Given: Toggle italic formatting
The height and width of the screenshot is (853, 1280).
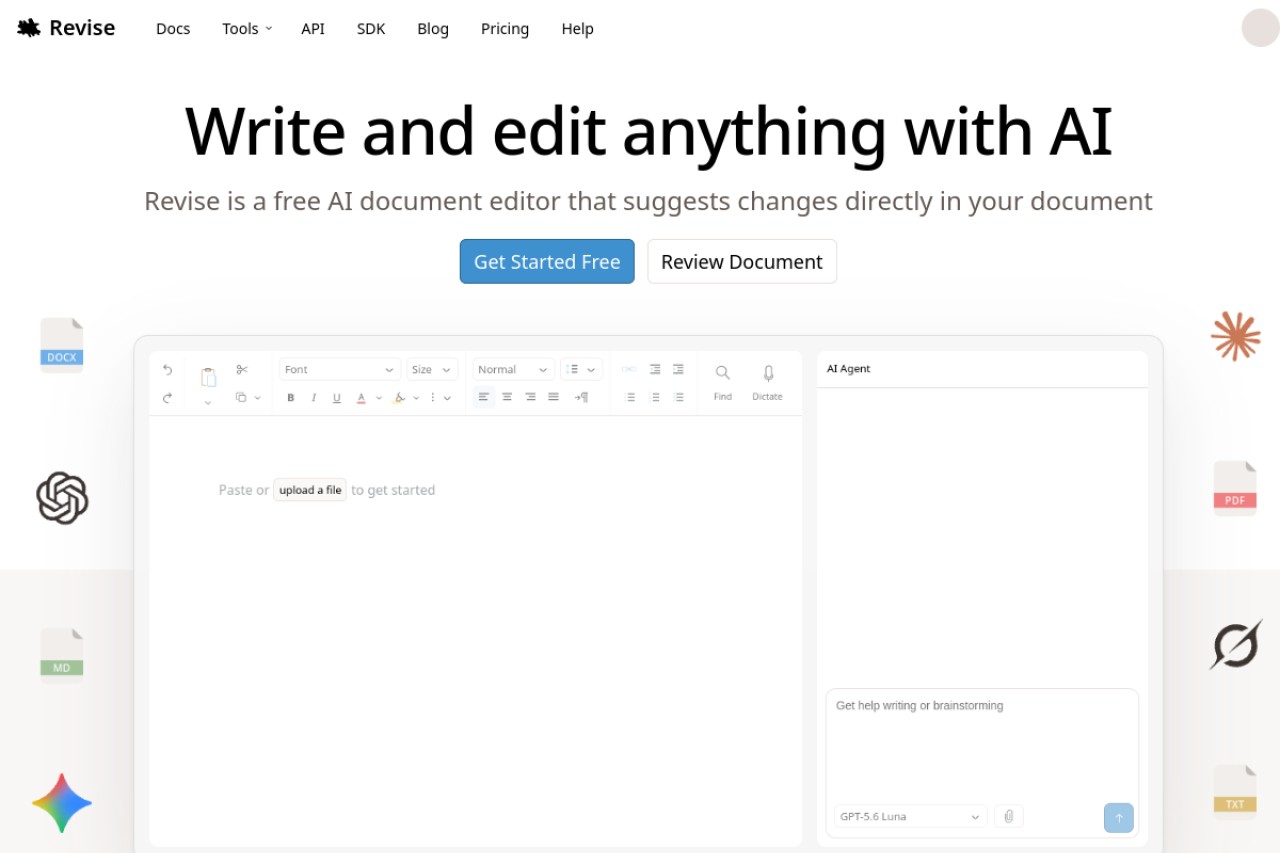Looking at the screenshot, I should (x=314, y=397).
